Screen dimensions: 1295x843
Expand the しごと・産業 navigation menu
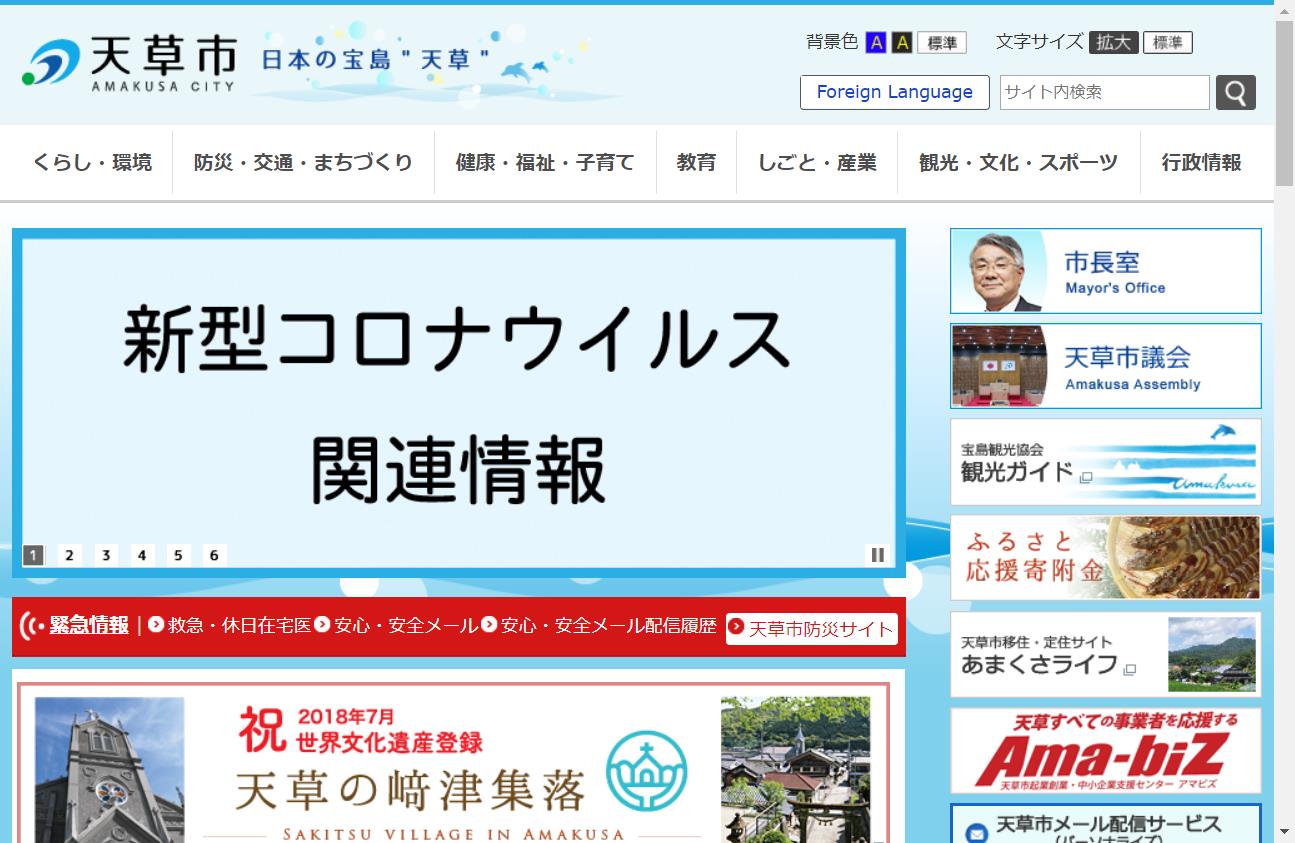coord(817,161)
